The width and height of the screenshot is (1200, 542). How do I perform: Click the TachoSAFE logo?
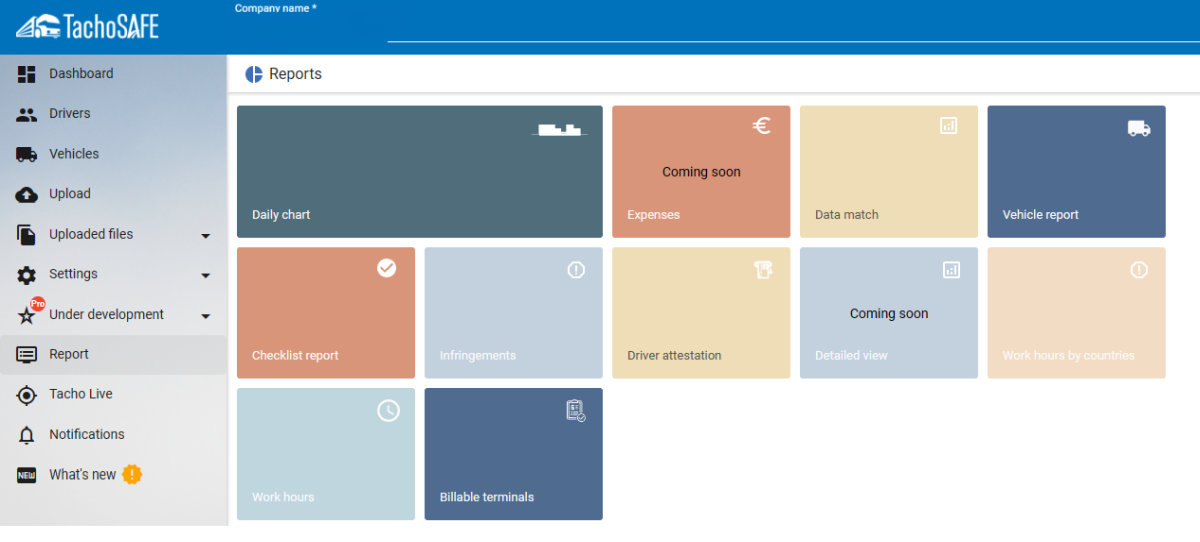click(87, 27)
